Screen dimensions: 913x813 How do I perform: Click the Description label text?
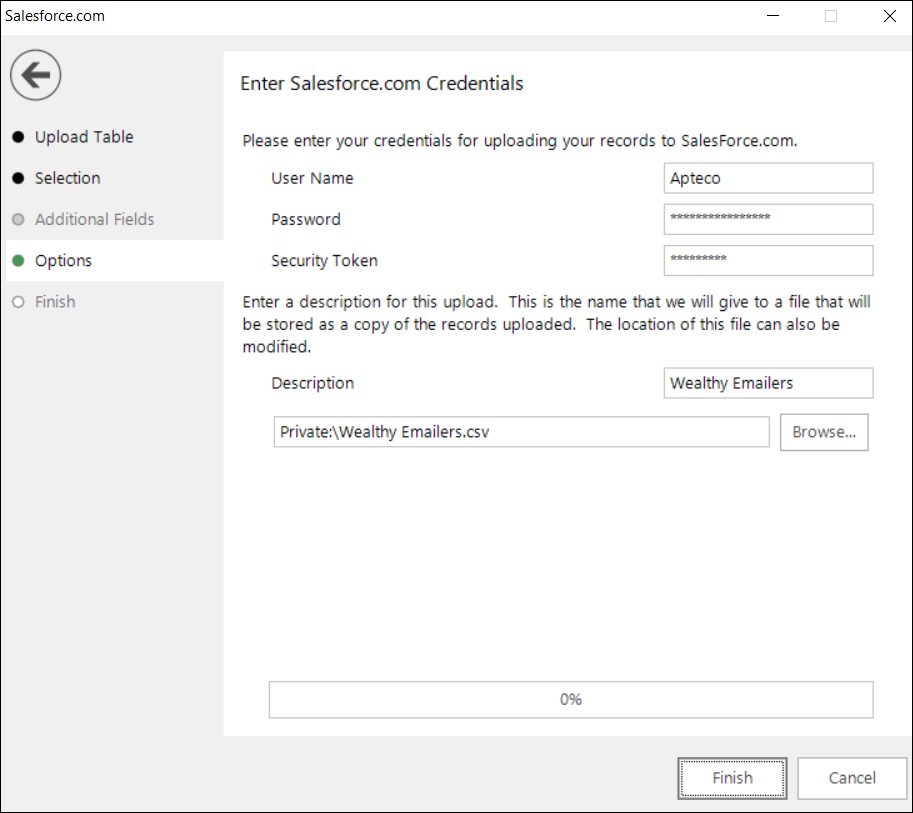pyautogui.click(x=313, y=383)
